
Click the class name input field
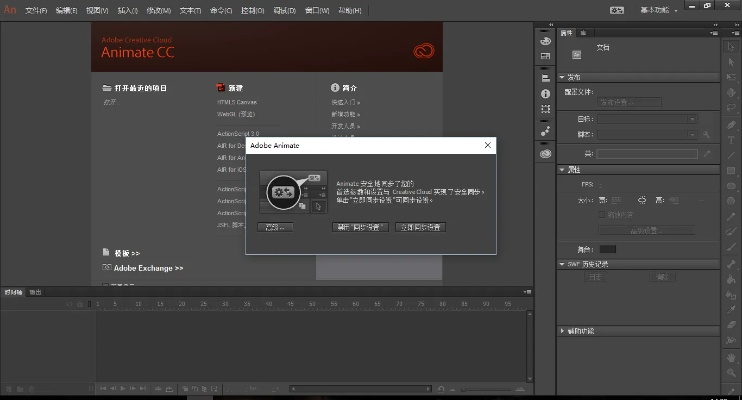pos(647,154)
